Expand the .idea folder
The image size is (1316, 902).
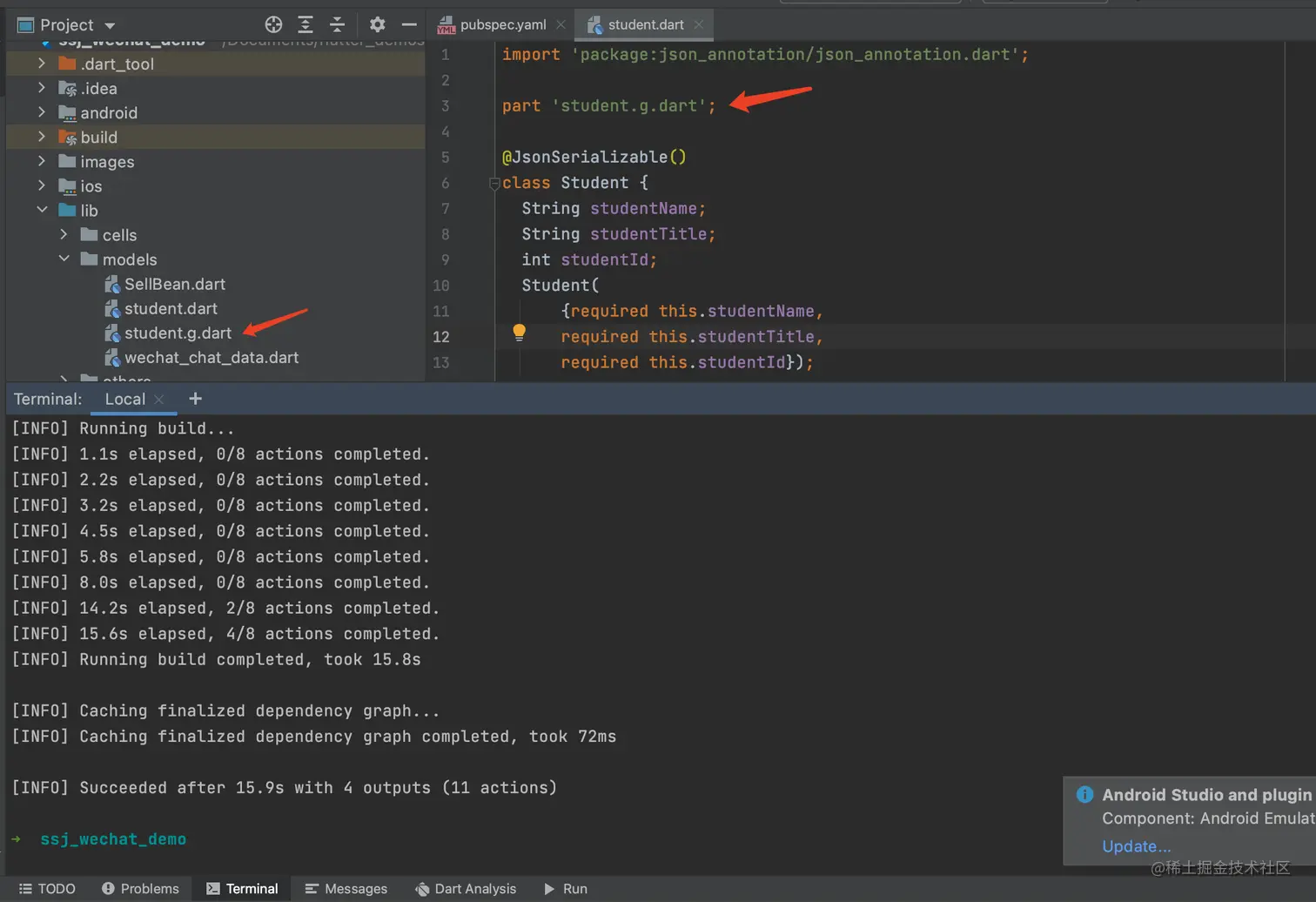click(41, 88)
